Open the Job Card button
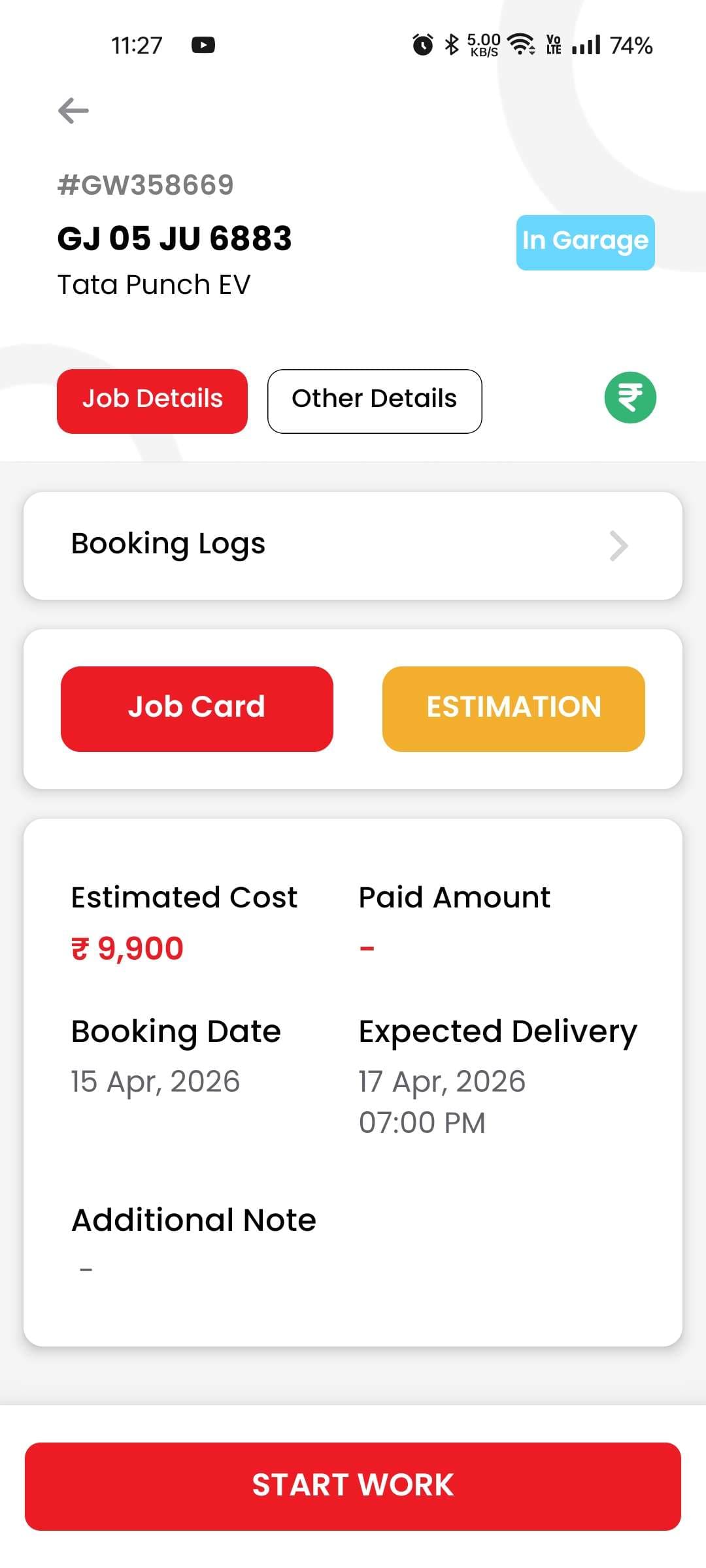The image size is (706, 1568). (197, 709)
